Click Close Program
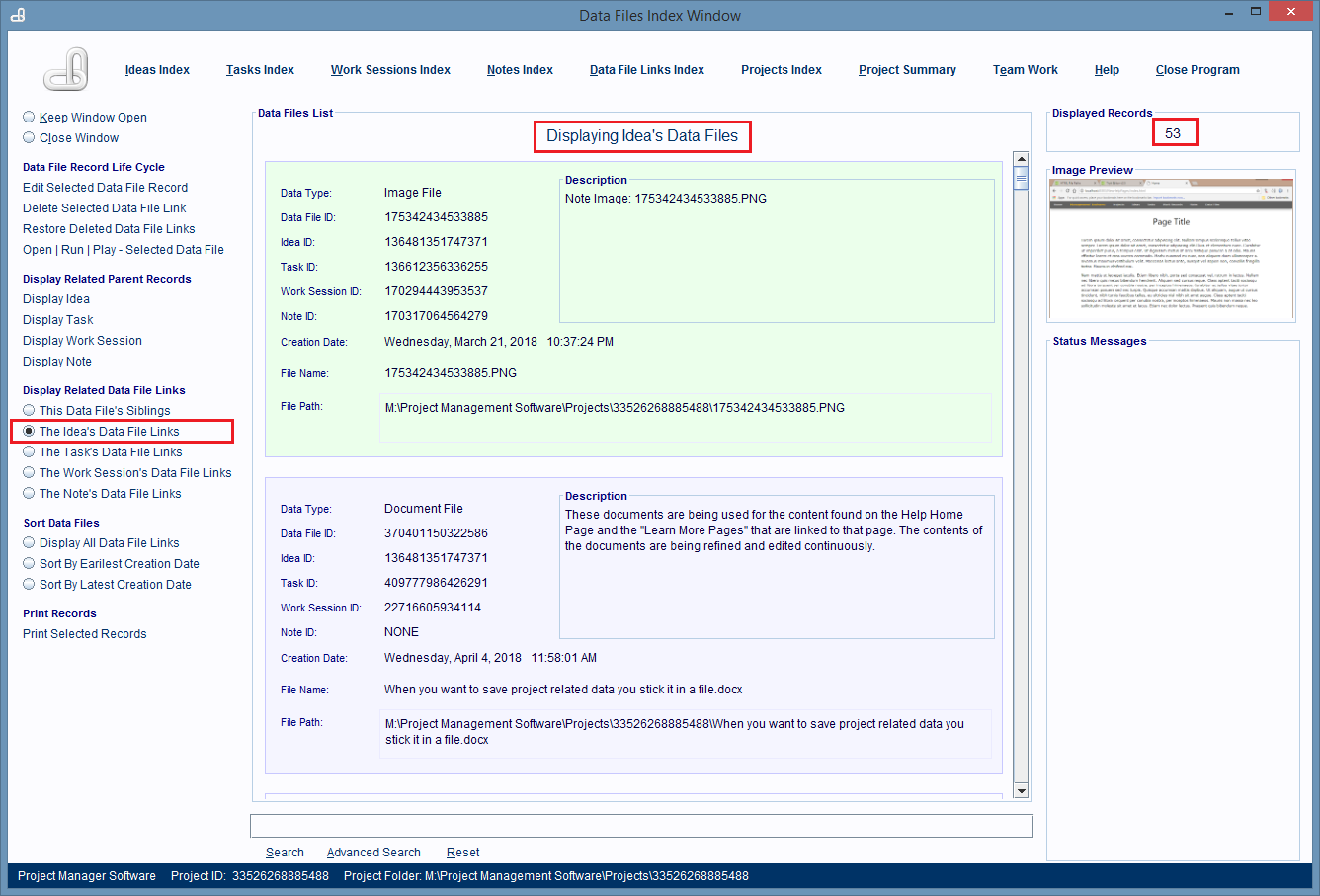The width and height of the screenshot is (1320, 896). coord(1197,70)
